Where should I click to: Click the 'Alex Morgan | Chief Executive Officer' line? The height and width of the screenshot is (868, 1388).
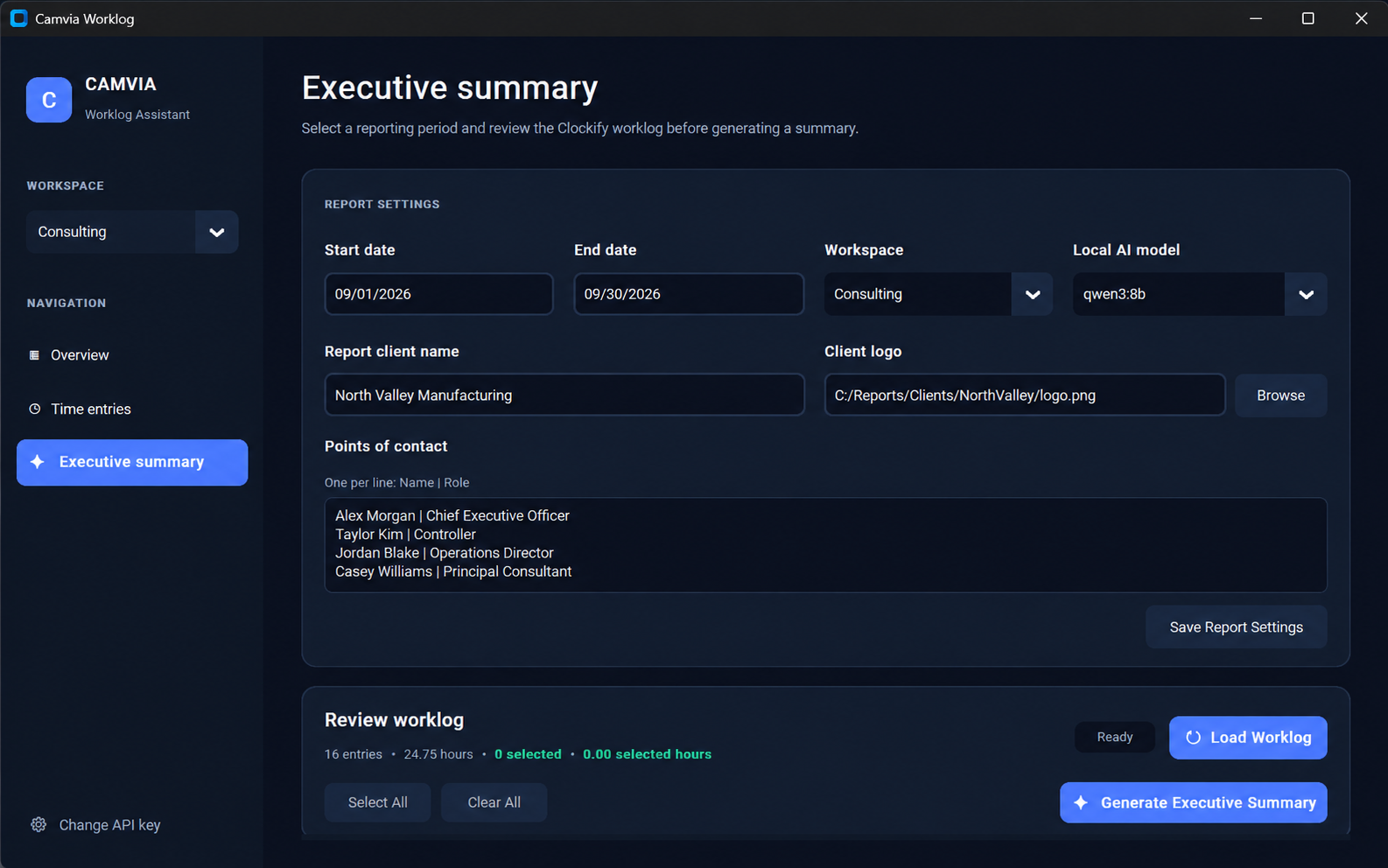[x=452, y=515]
